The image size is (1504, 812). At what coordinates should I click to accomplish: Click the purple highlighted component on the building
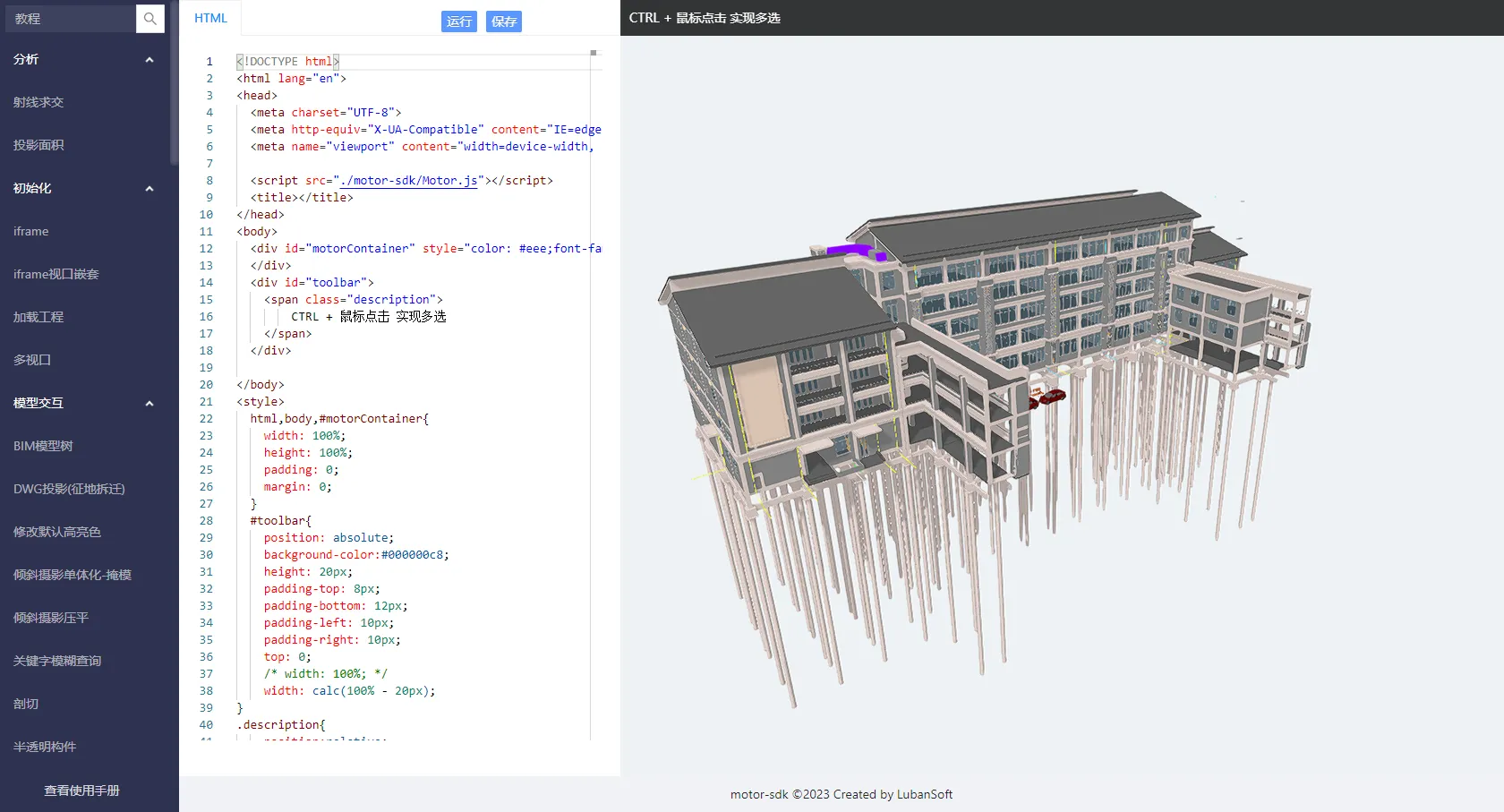click(855, 251)
